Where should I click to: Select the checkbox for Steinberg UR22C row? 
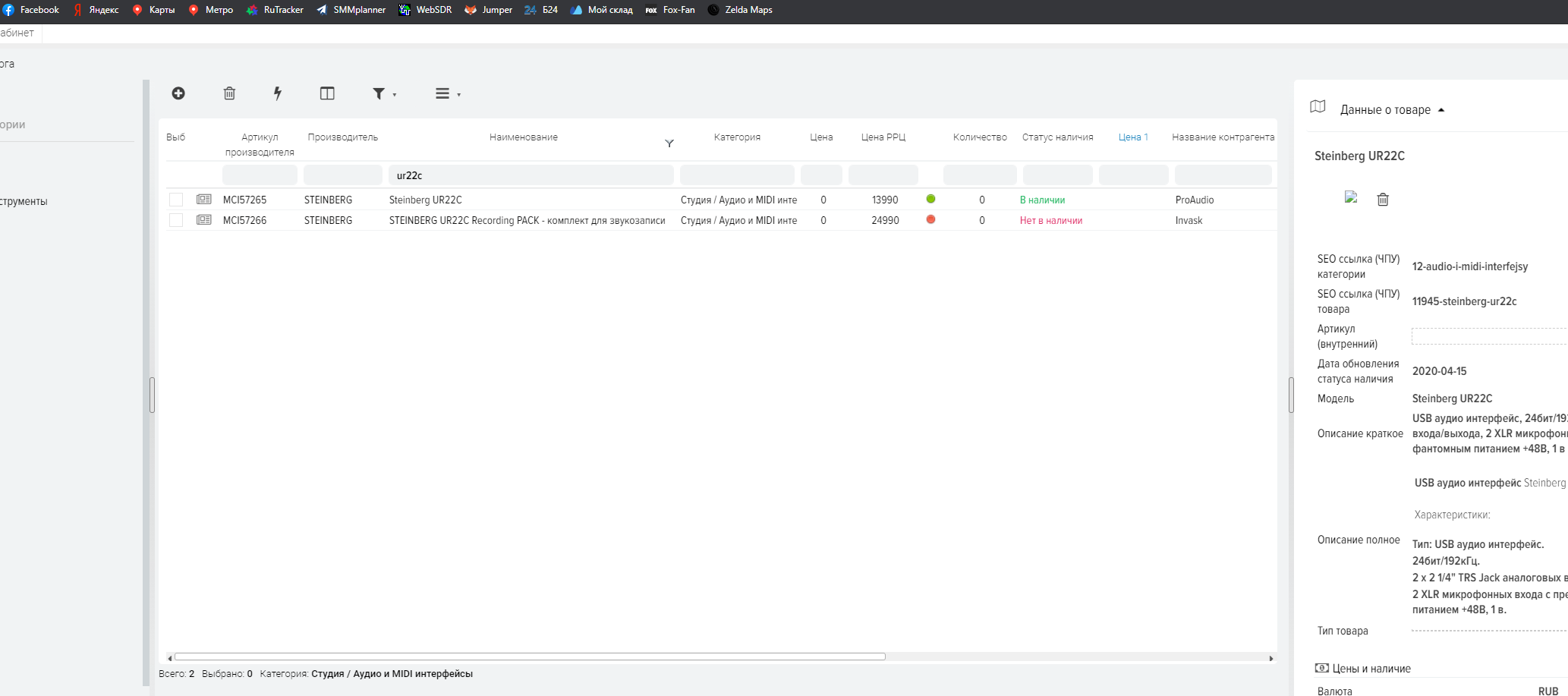tap(176, 200)
